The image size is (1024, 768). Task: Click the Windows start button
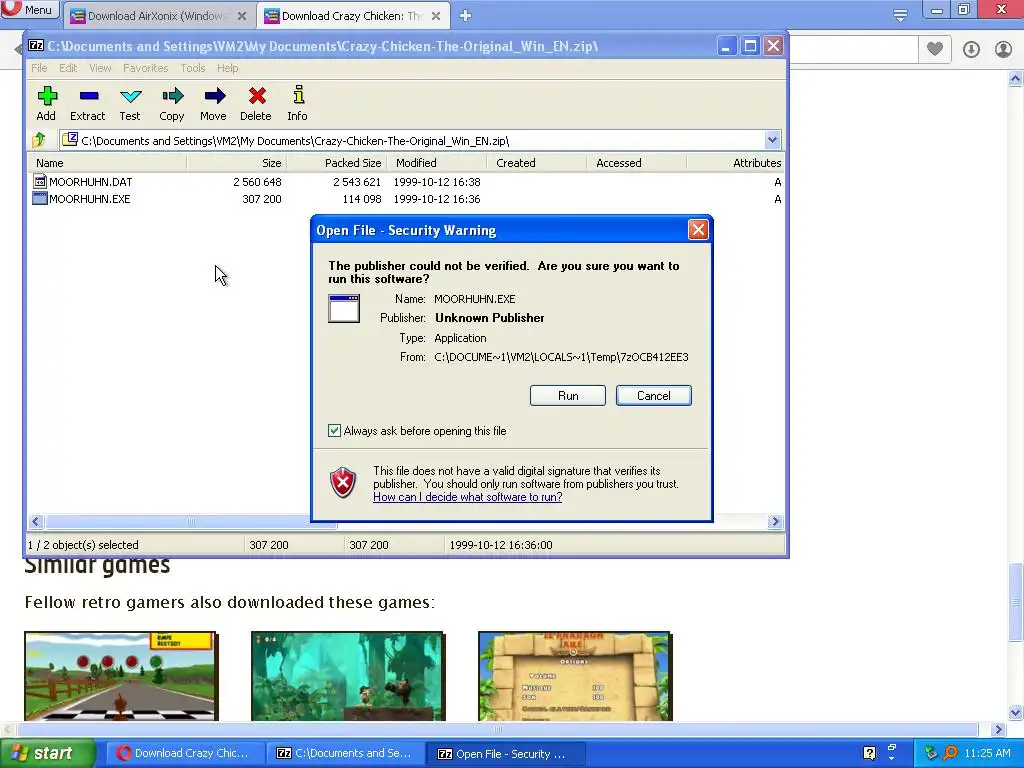[48, 754]
